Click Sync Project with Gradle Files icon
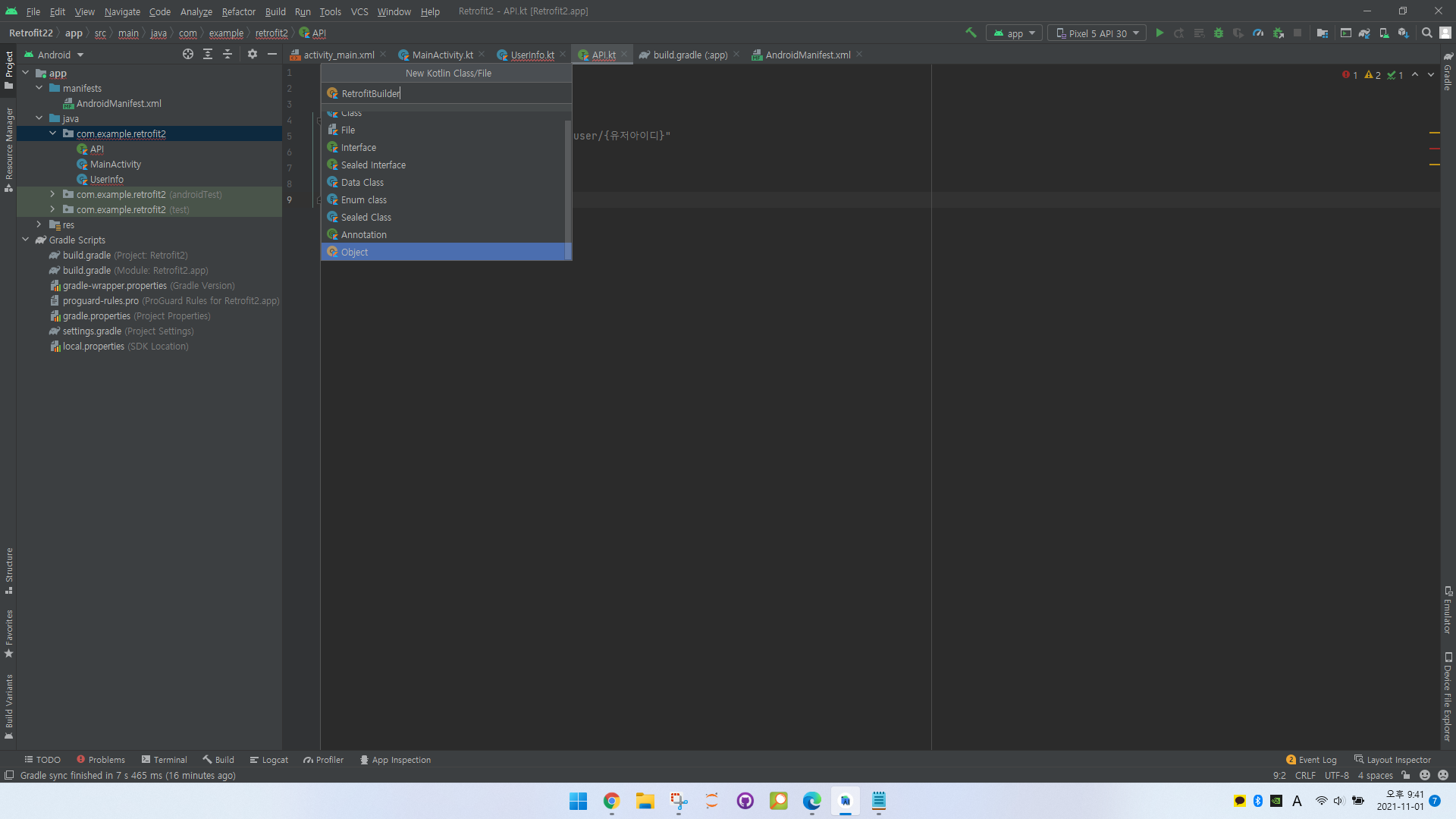Viewport: 1456px width, 819px height. (x=1364, y=33)
